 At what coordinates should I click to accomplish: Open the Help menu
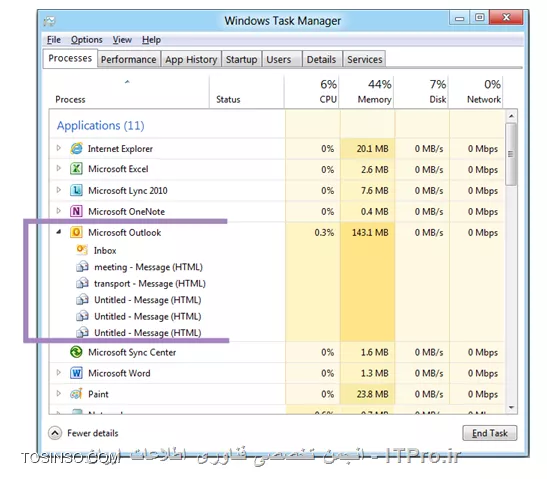pyautogui.click(x=151, y=40)
